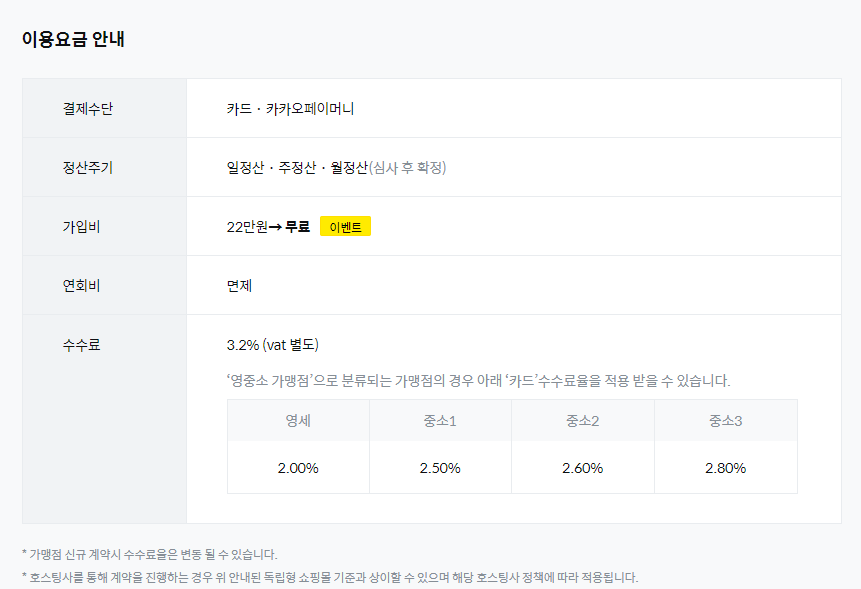Click the 이용요금 안내 heading
Image resolution: width=861 pixels, height=589 pixels.
pyautogui.click(x=73, y=40)
